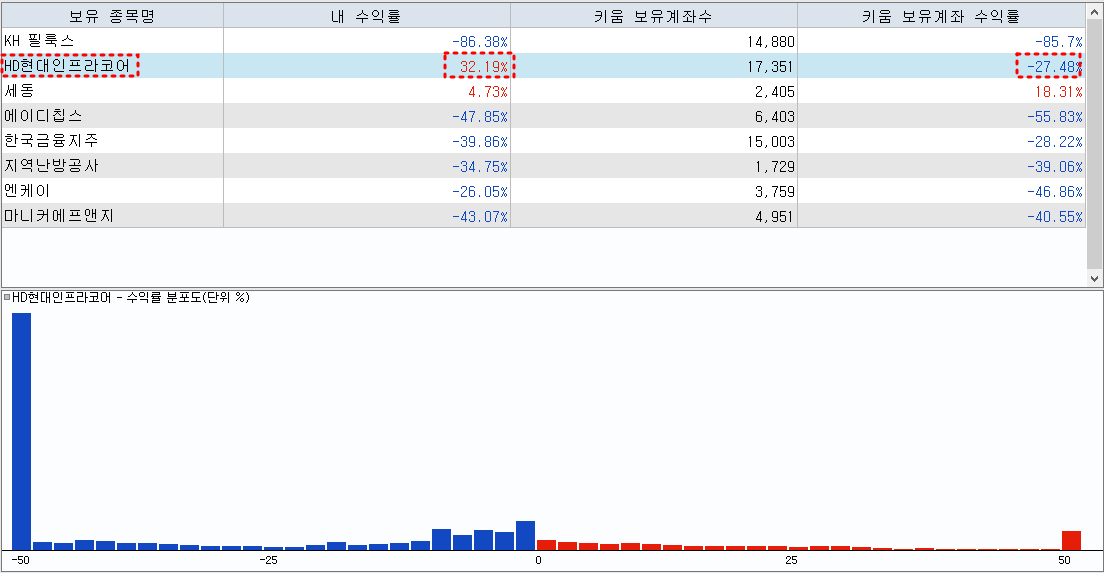Screen dimensions: 1104x573
Task: Click the -26.05% return value
Action: [479, 192]
